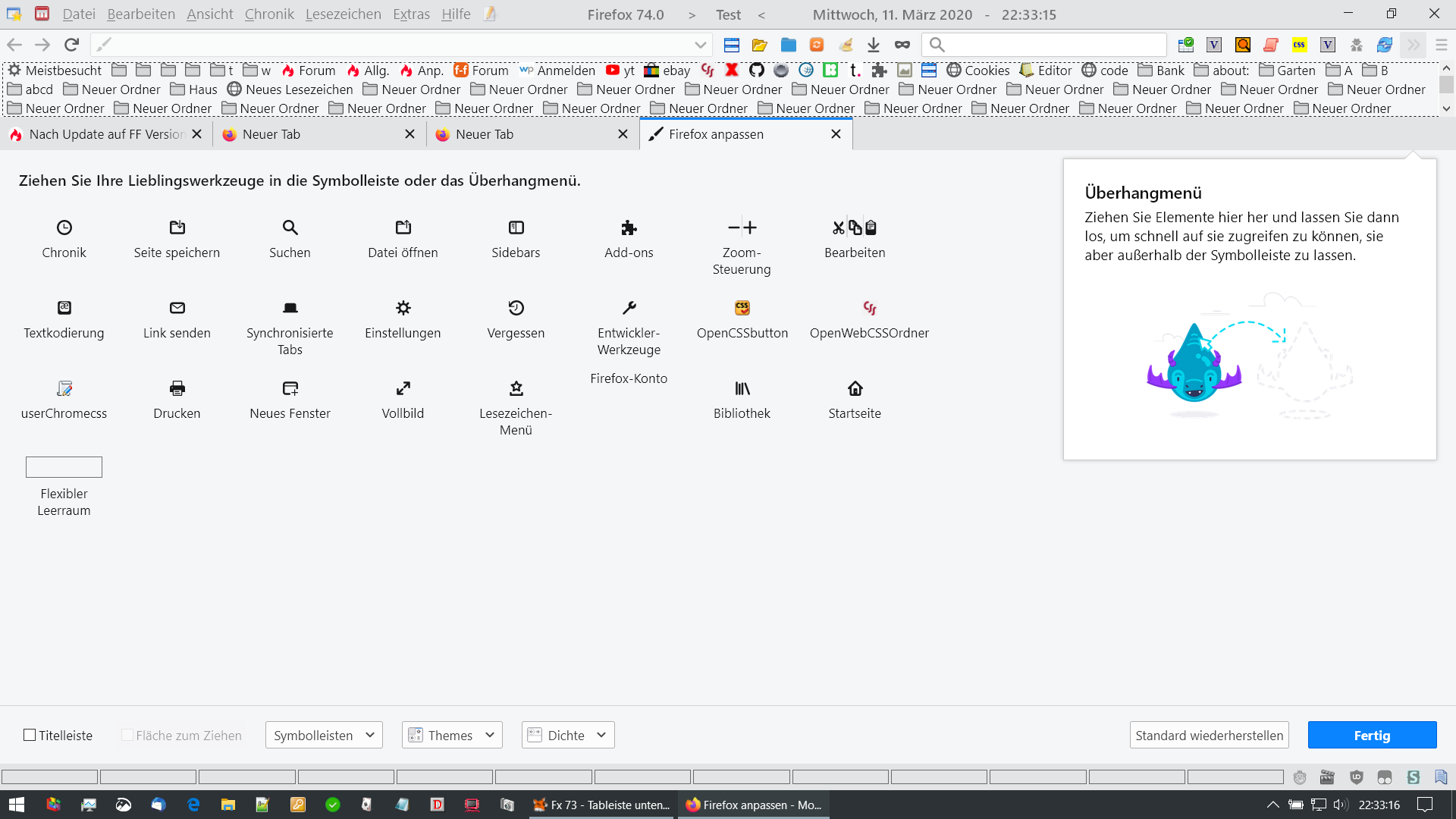Enable the Titelleiste checkbox
This screenshot has width=1456, height=819.
pos(30,735)
